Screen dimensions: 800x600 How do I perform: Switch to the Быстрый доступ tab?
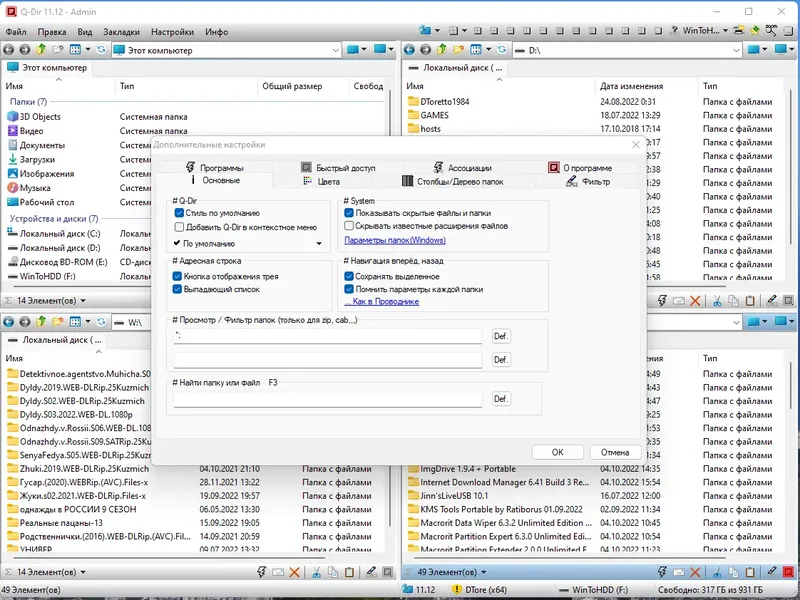tap(338, 167)
